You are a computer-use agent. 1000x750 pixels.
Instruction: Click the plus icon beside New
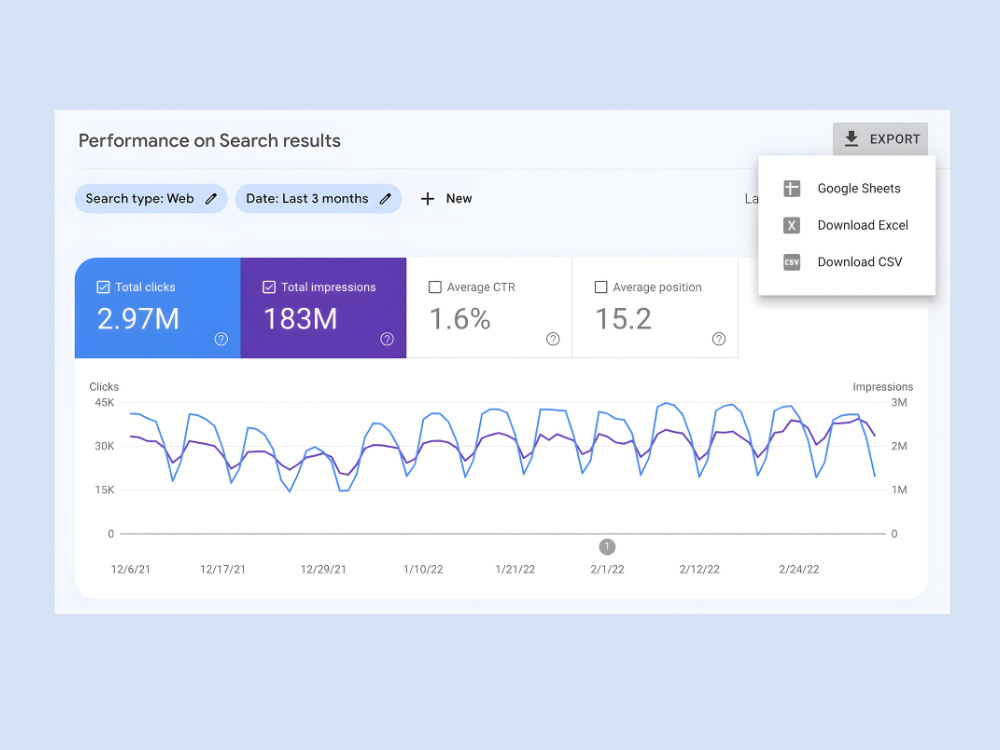tap(427, 198)
